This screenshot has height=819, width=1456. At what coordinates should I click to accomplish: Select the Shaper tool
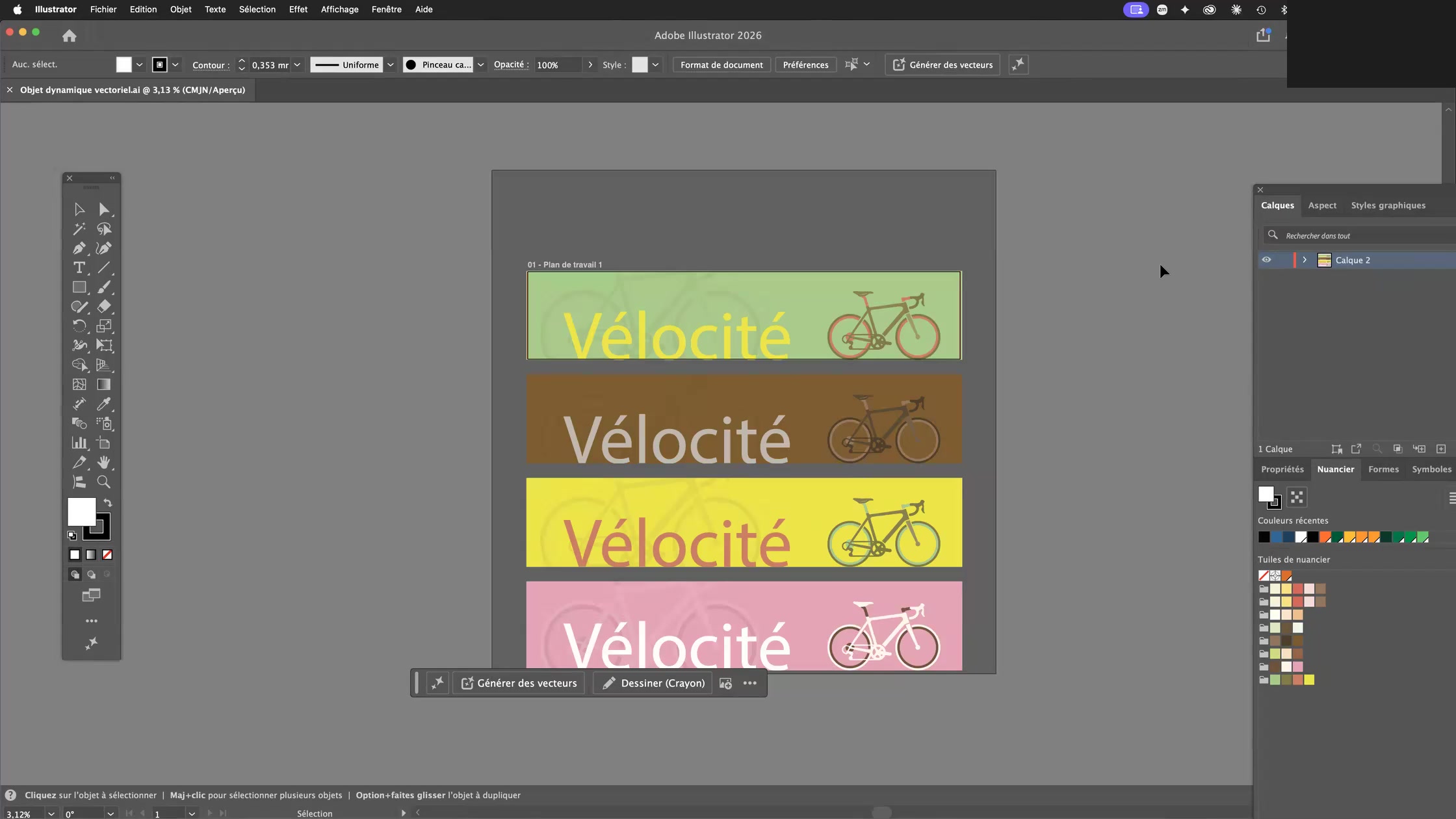(x=79, y=307)
